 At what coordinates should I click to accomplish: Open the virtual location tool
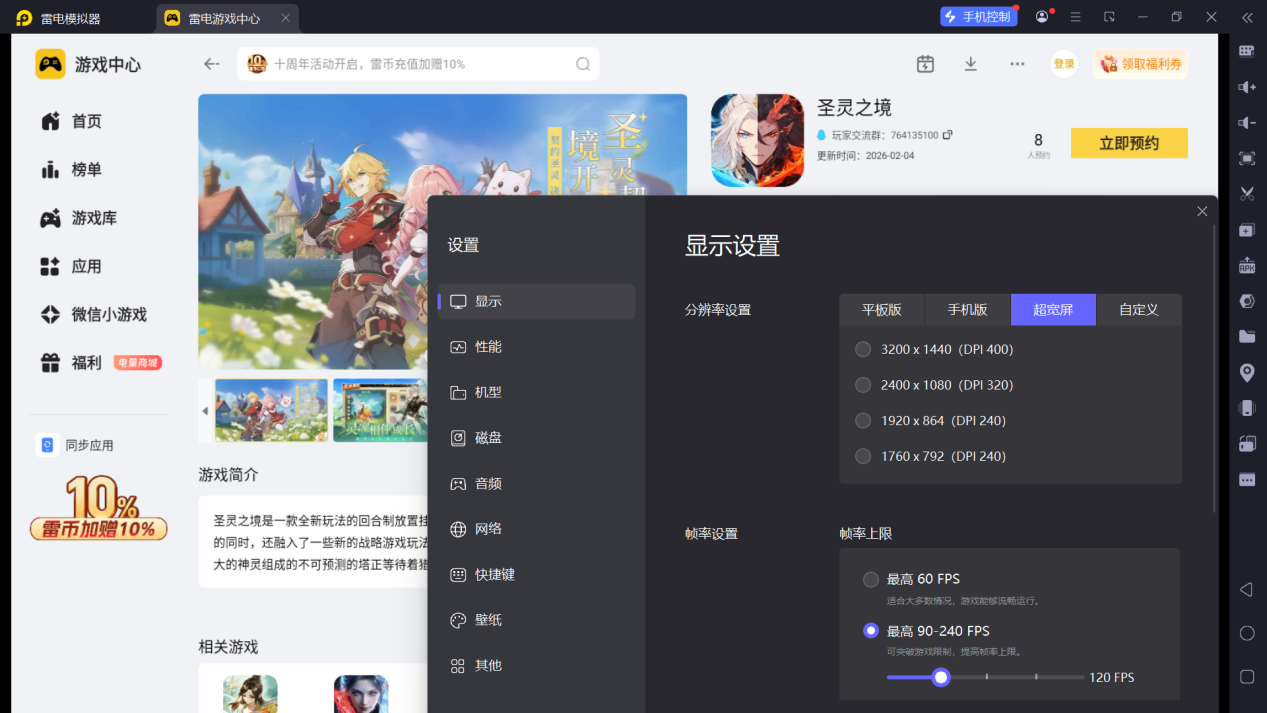pyautogui.click(x=1245, y=372)
